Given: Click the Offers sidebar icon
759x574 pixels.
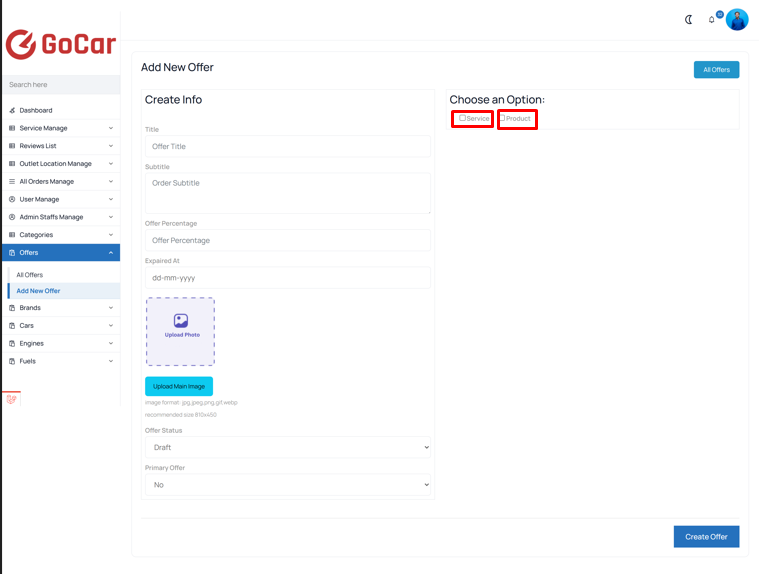Looking at the screenshot, I should 12,253.
